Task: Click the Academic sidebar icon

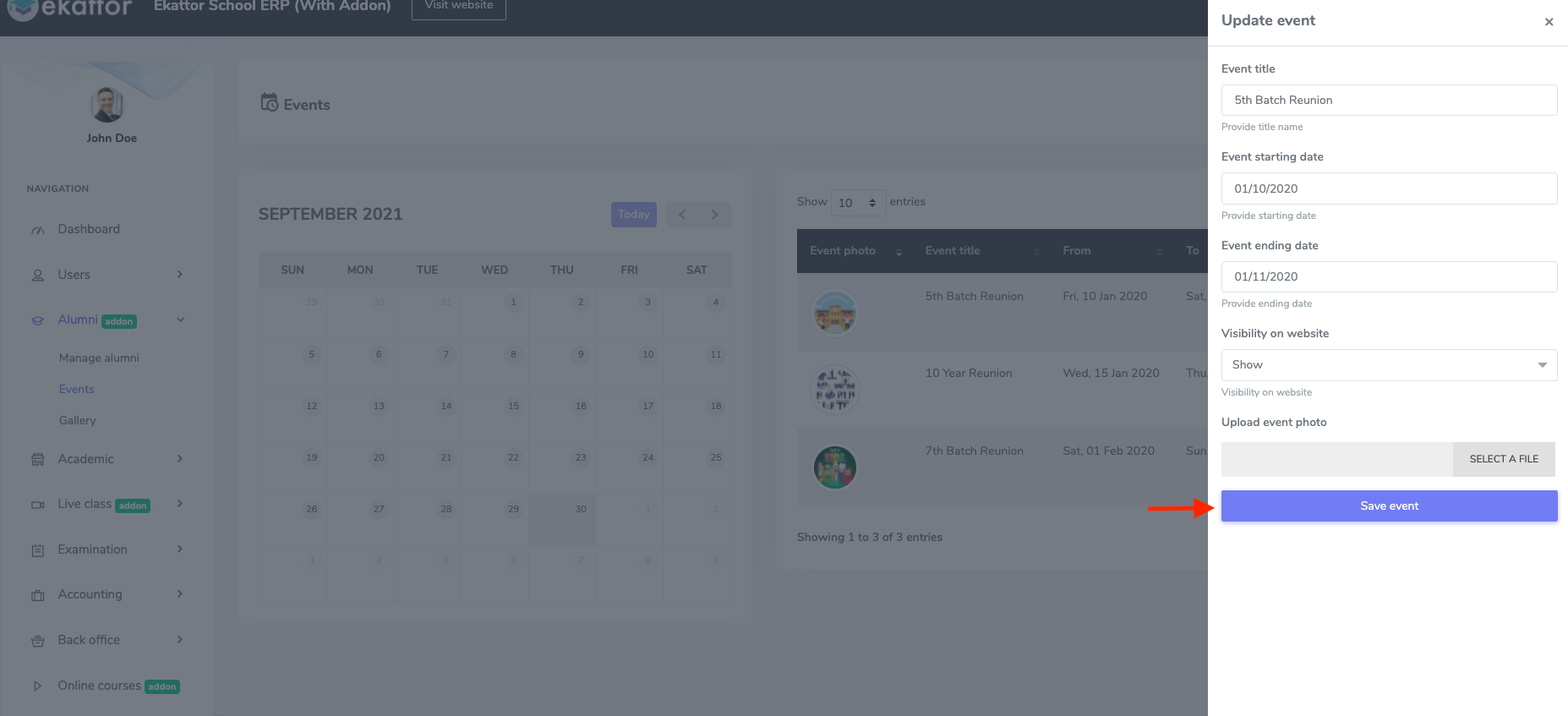Action: coord(38,460)
